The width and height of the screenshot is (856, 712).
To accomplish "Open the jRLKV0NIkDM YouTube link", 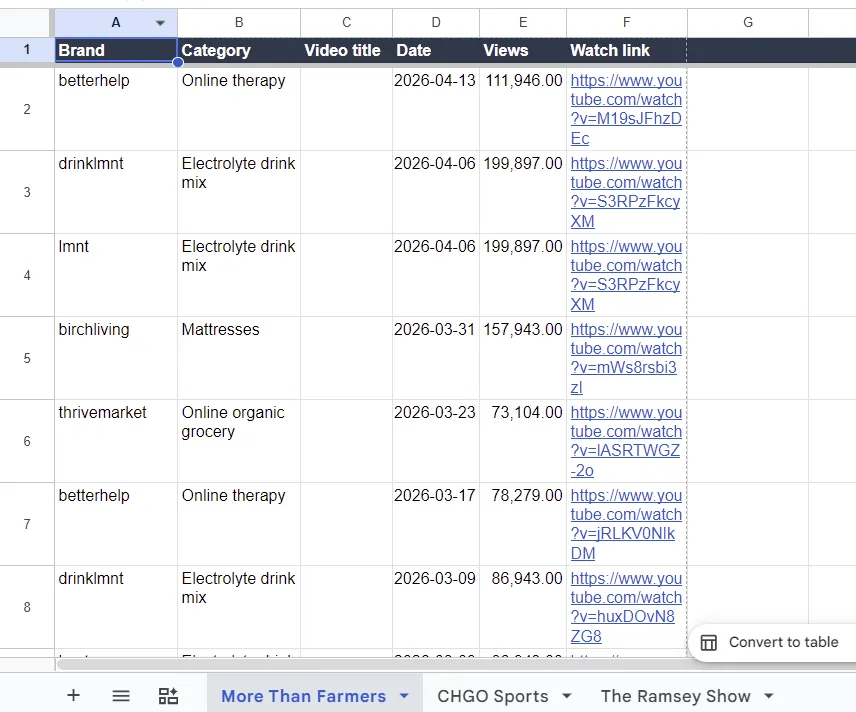I will tap(626, 524).
